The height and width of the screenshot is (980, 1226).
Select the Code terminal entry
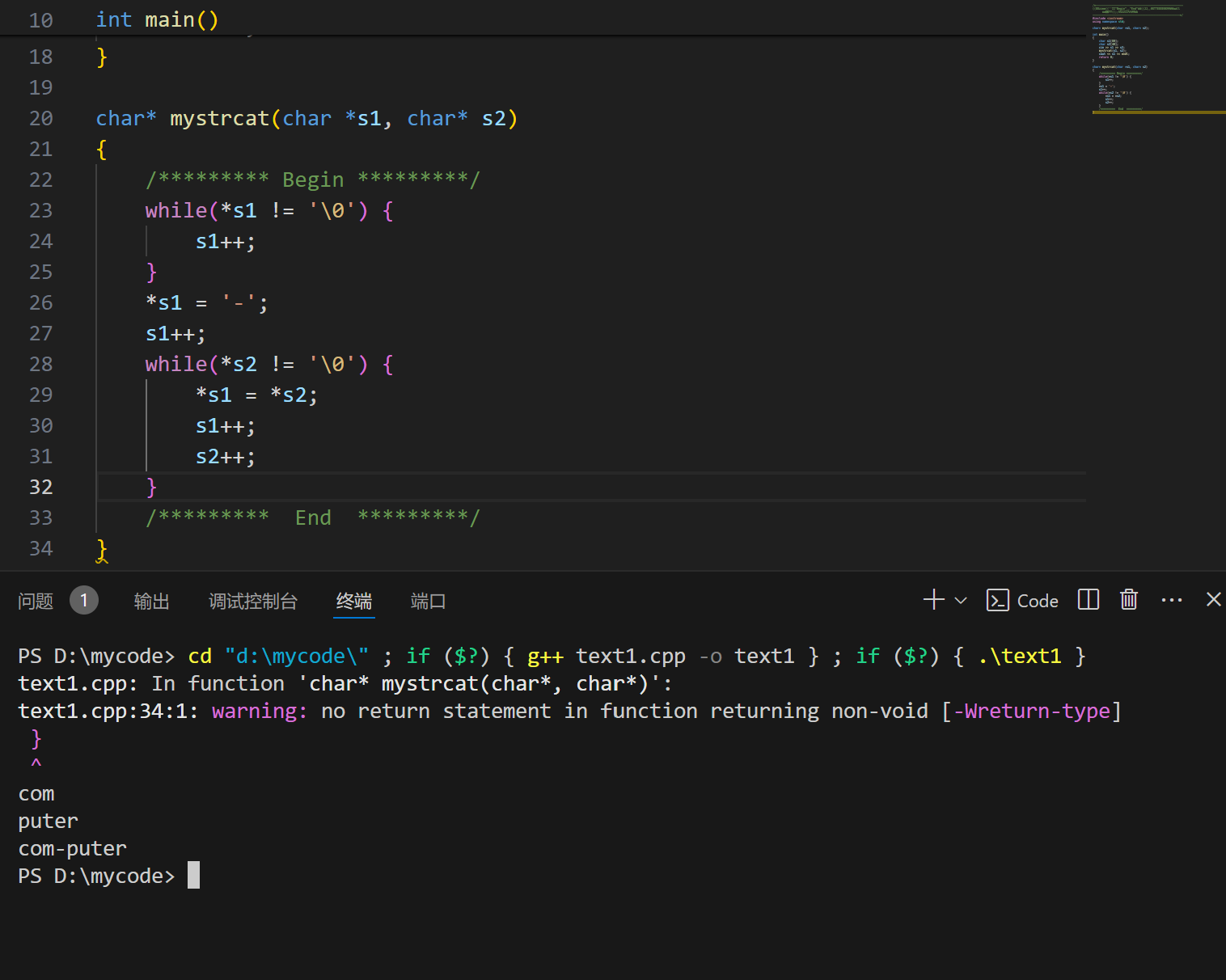(x=1023, y=601)
